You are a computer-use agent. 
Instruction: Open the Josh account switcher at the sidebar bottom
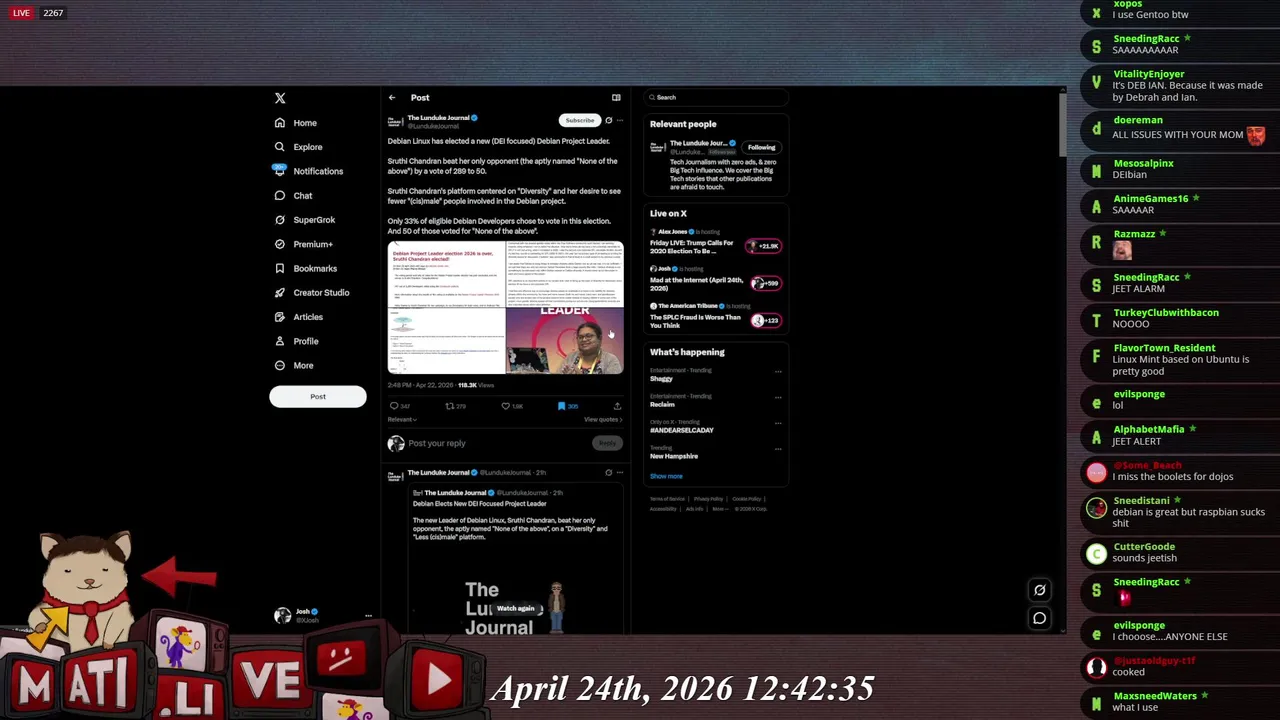coord(323,615)
